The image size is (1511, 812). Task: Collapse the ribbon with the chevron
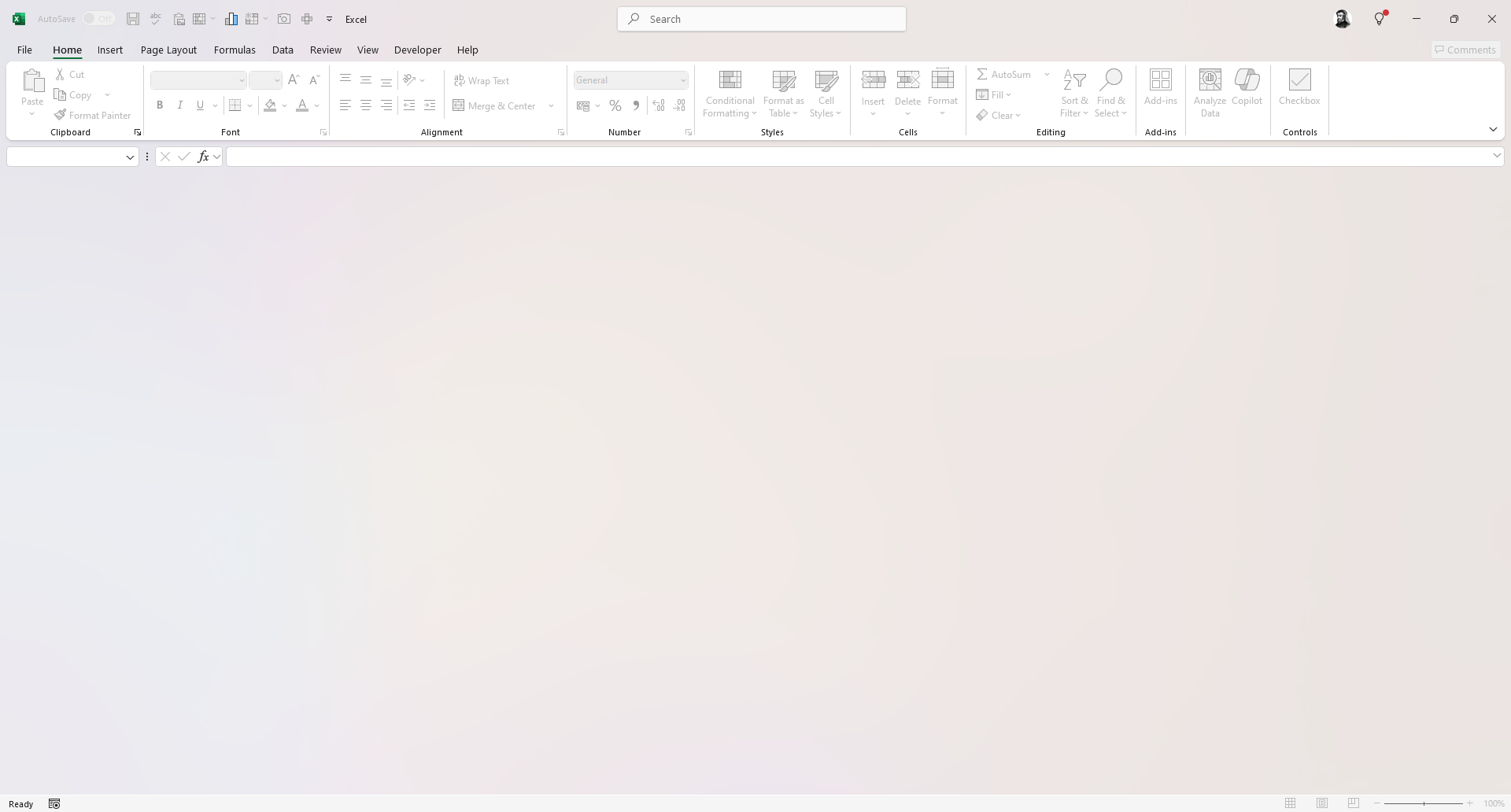point(1492,130)
